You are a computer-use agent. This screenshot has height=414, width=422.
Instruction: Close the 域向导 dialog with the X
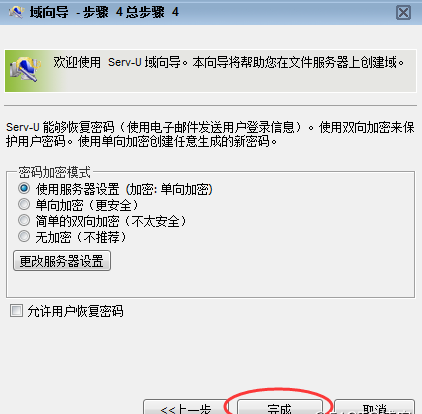(x=403, y=13)
